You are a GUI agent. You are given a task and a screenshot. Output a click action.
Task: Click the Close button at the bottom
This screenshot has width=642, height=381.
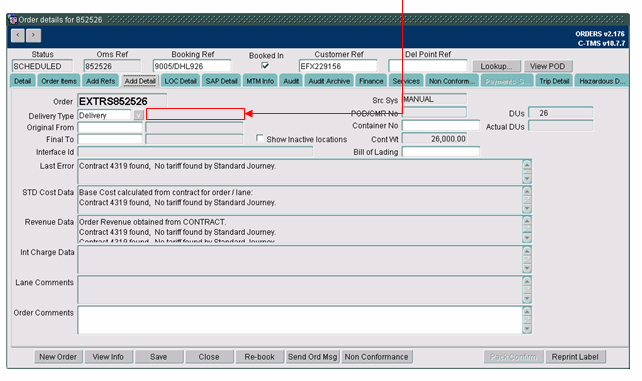tap(209, 357)
